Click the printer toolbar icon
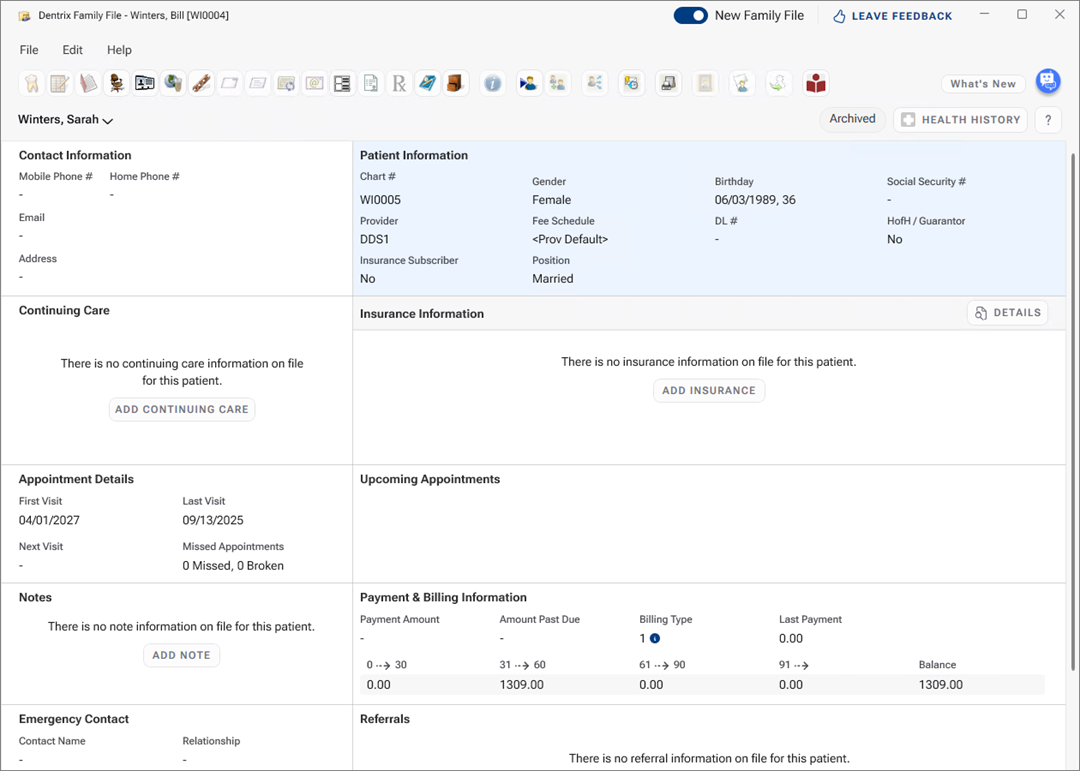 tap(668, 84)
